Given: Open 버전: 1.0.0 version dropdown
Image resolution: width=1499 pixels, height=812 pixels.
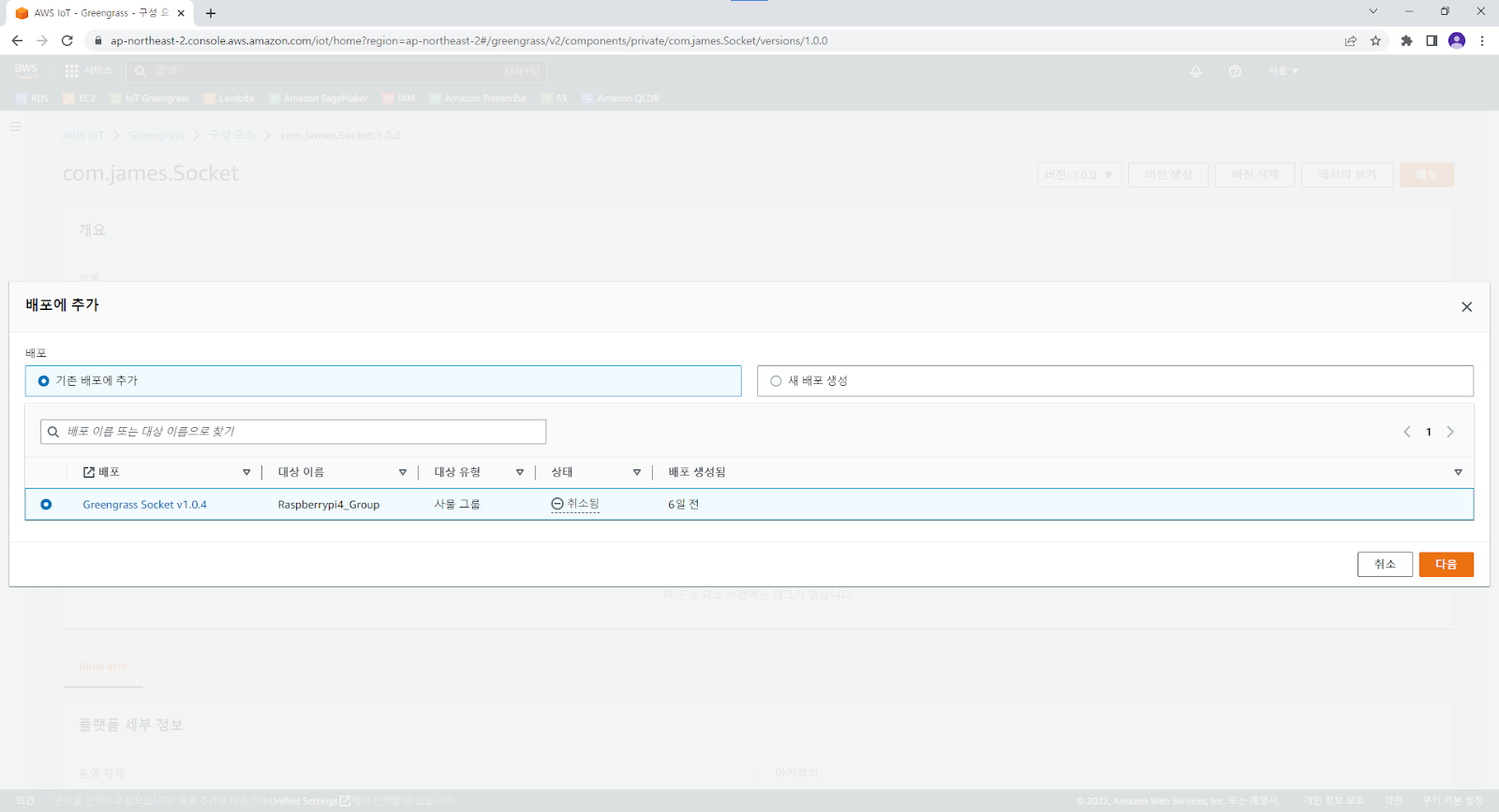Looking at the screenshot, I should tap(1079, 175).
